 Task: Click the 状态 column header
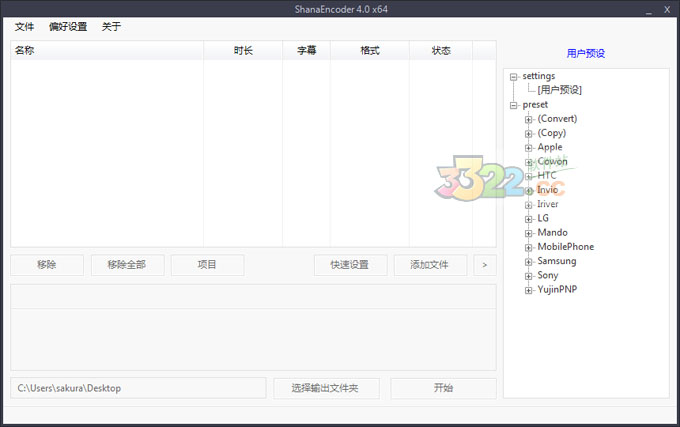point(441,51)
